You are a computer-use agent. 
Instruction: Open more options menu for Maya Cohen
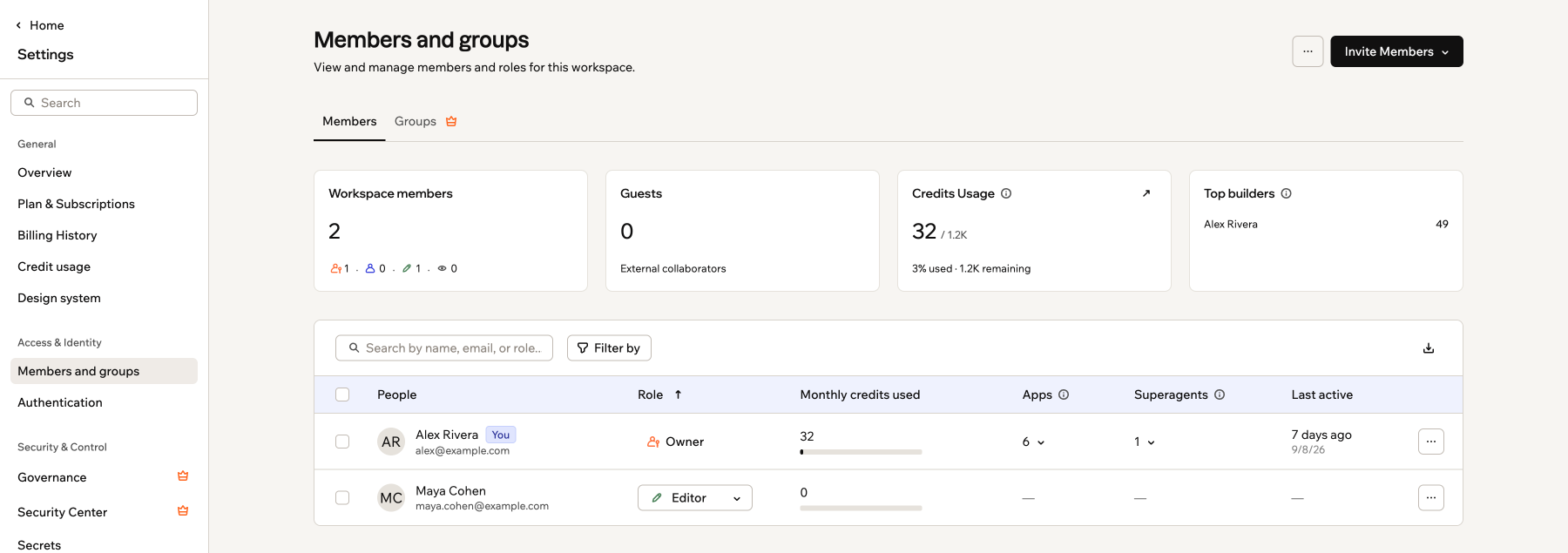click(1431, 498)
